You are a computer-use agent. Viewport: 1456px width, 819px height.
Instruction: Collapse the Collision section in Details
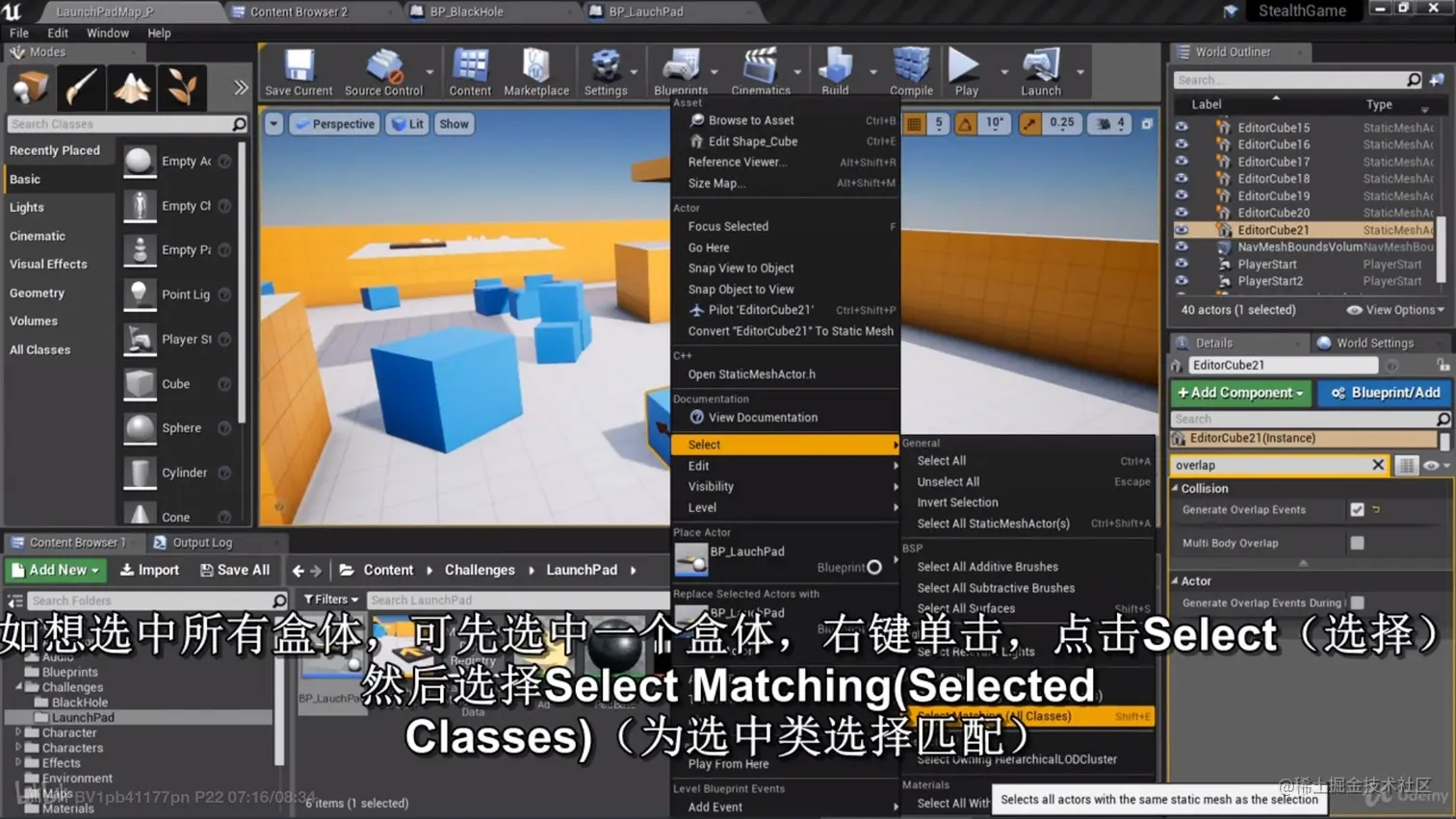click(1175, 488)
